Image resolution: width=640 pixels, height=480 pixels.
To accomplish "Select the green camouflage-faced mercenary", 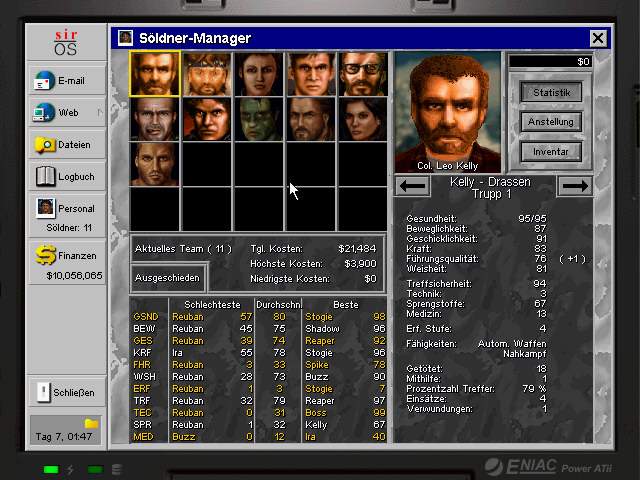I will pos(259,119).
